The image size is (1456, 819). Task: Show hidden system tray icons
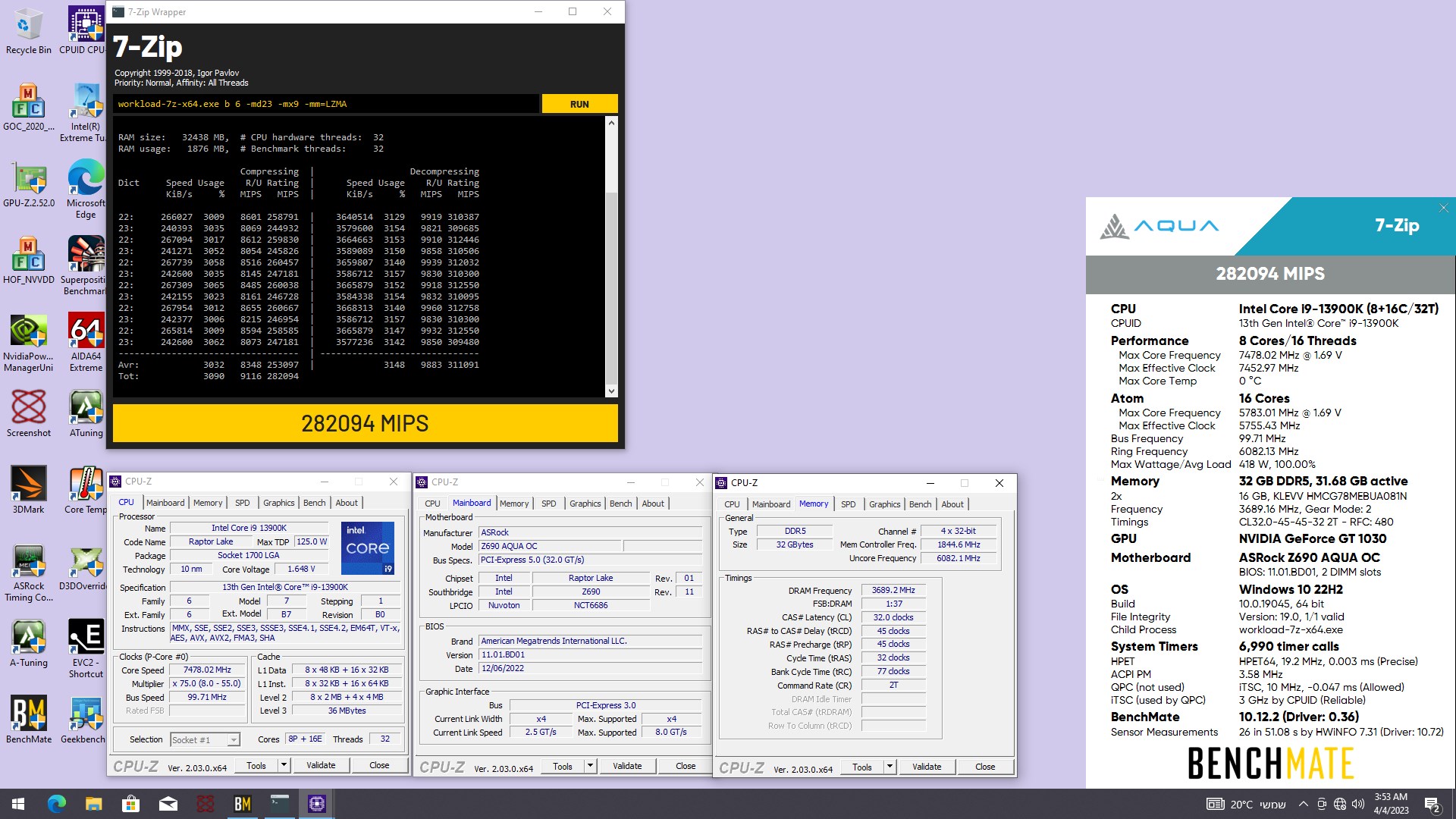coord(1303,804)
